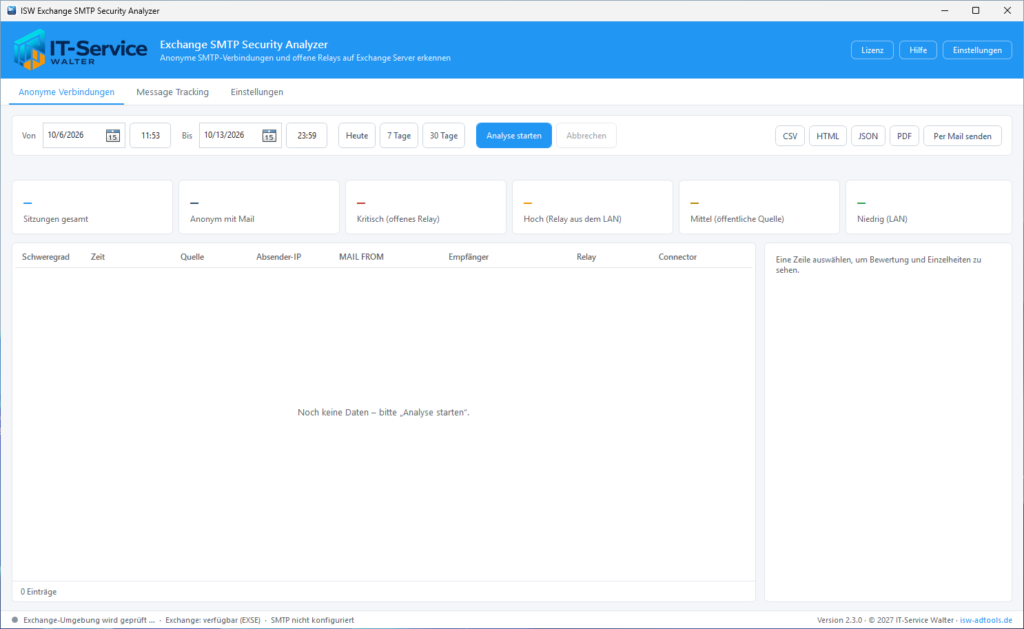Export results as JSON

pos(868,136)
